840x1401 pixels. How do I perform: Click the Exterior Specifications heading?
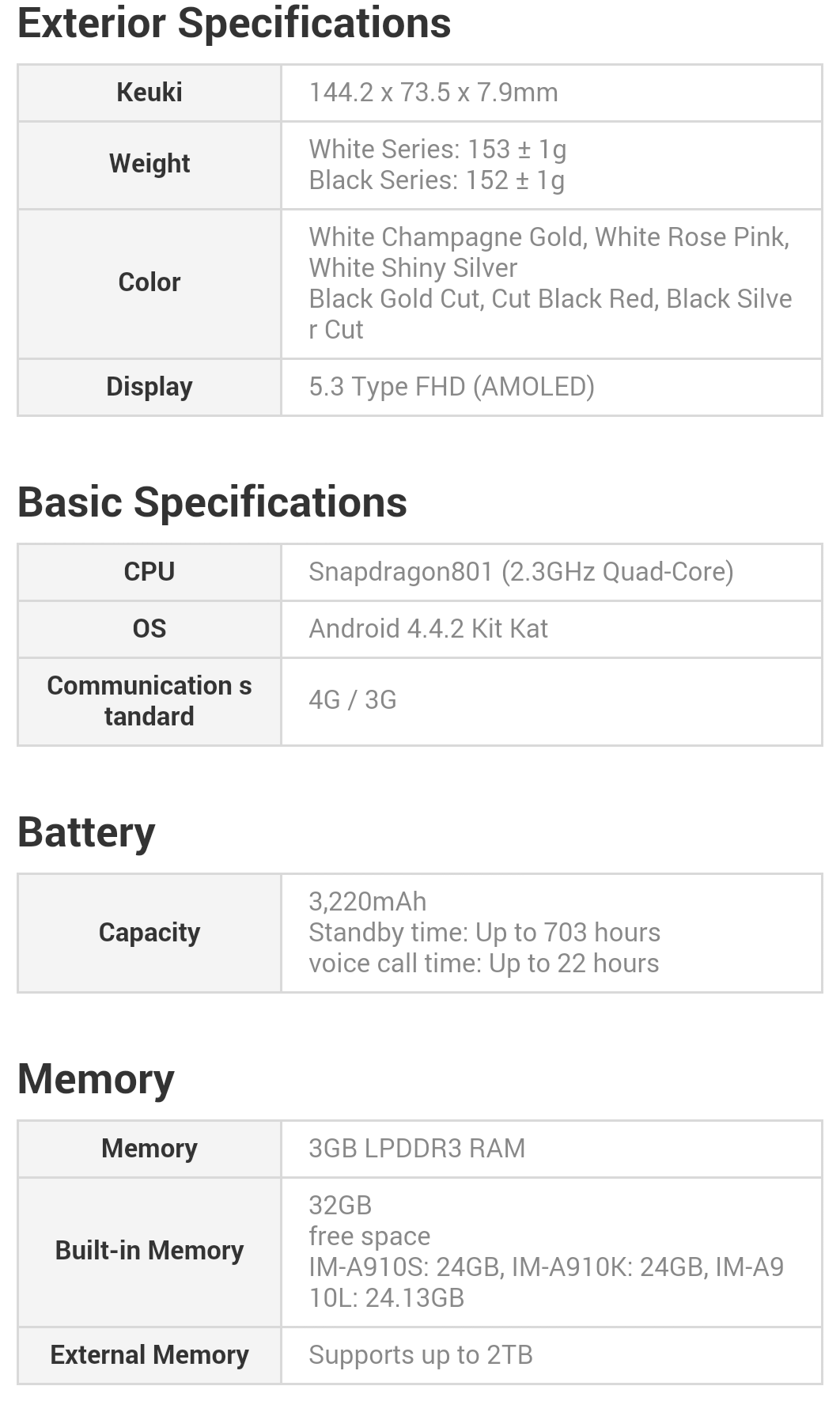click(234, 24)
